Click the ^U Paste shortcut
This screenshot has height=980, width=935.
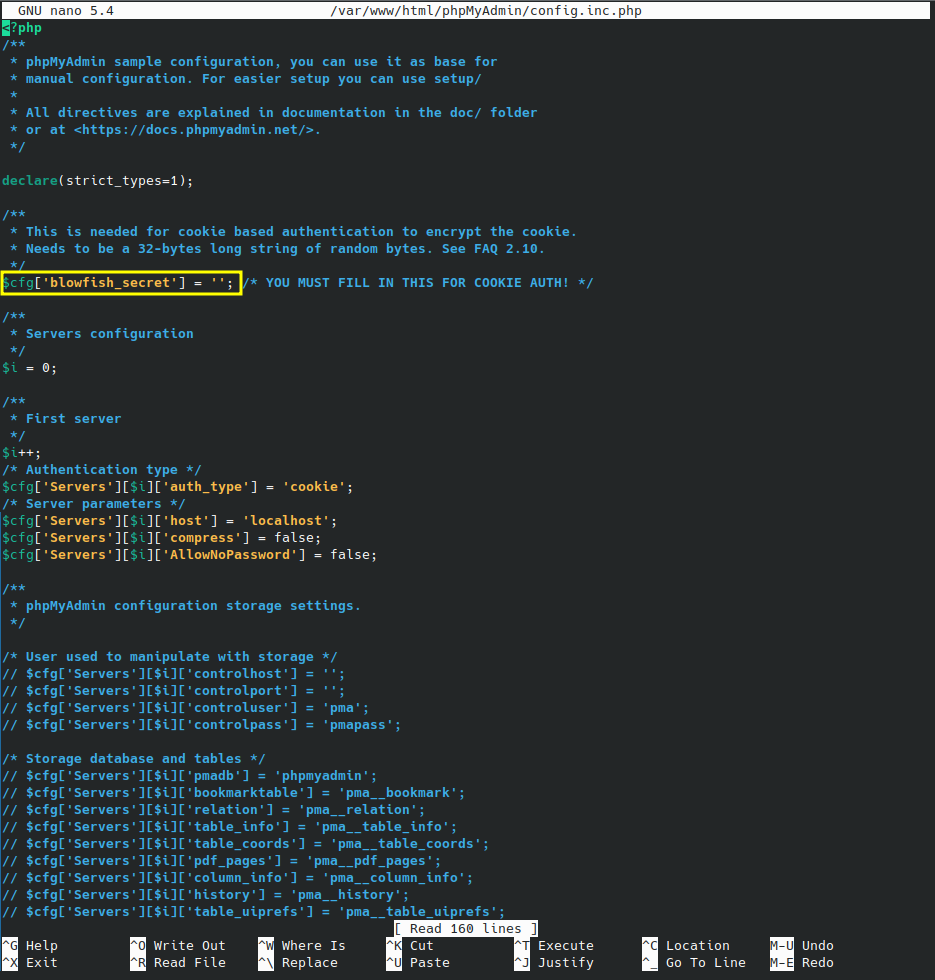(x=418, y=962)
